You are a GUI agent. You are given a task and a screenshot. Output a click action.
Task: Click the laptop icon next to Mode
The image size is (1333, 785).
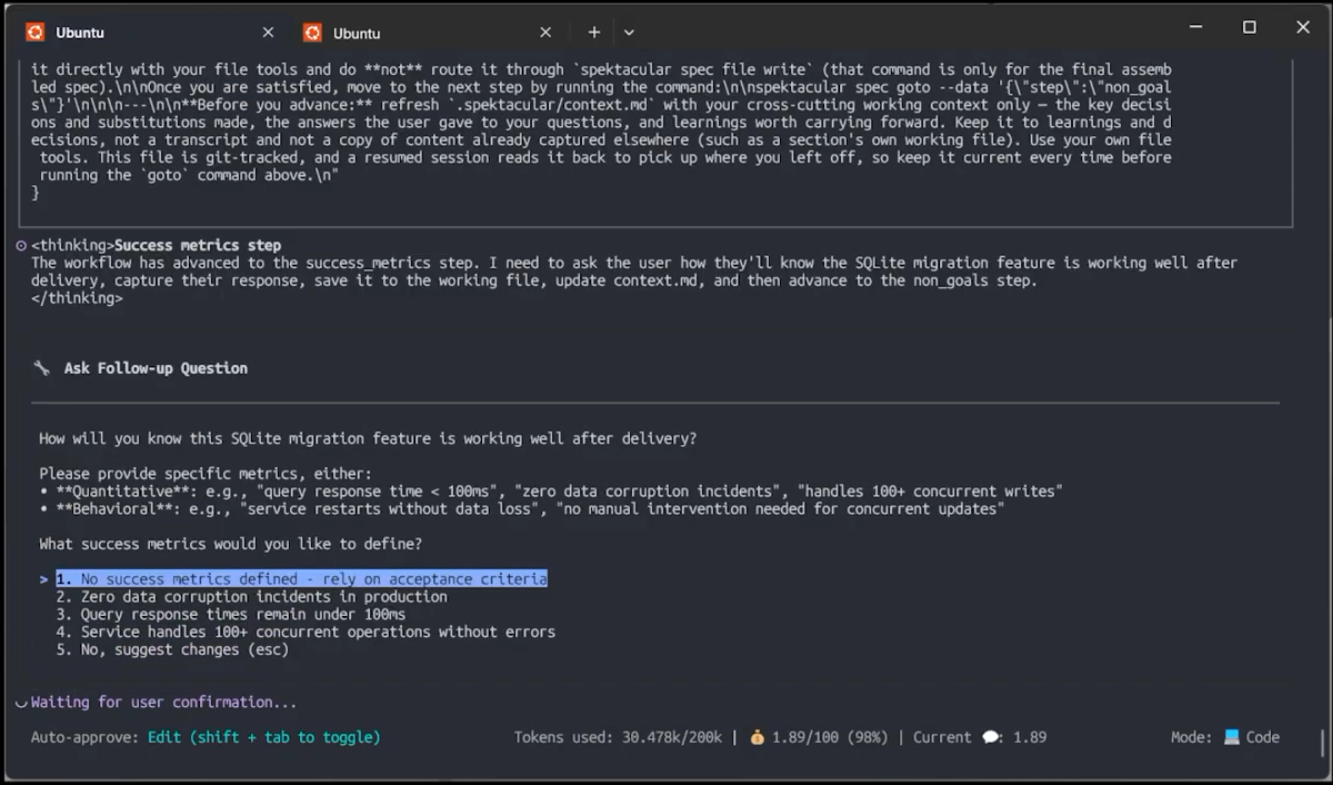pyautogui.click(x=1232, y=737)
